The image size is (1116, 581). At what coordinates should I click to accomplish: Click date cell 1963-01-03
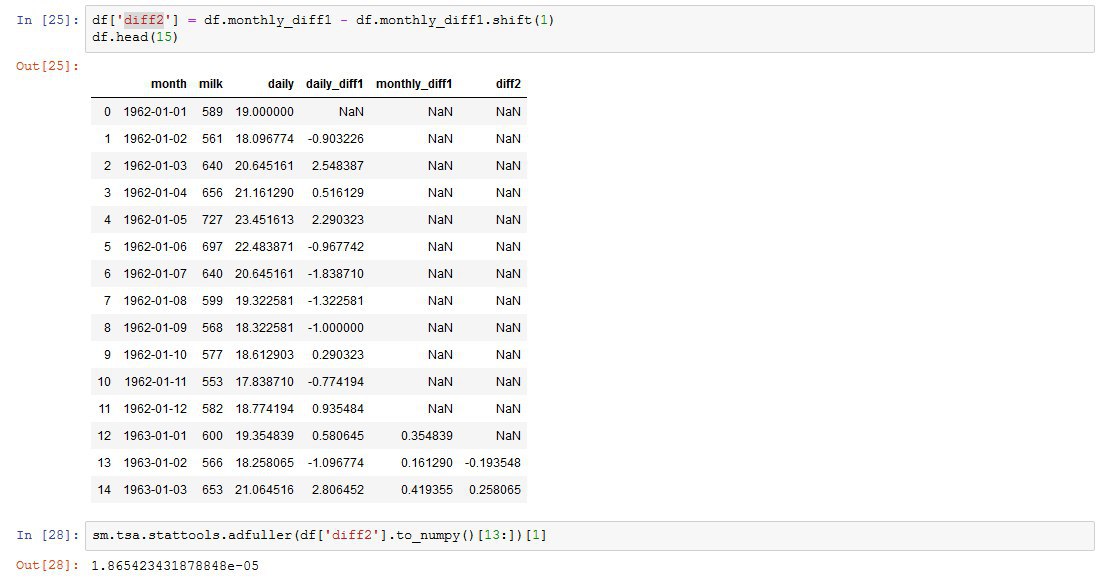[x=155, y=491]
